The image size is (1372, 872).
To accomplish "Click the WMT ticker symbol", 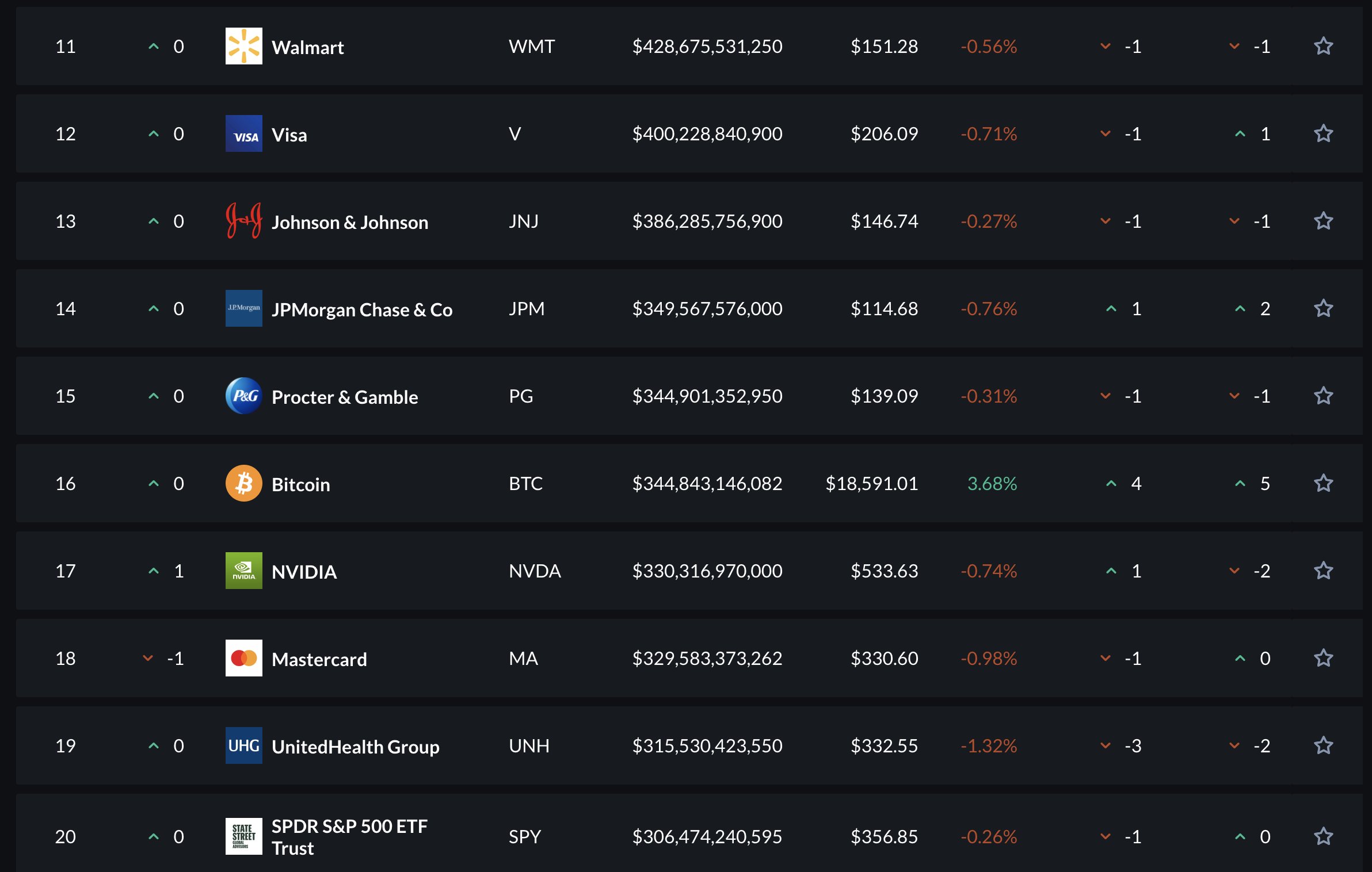I will (x=532, y=46).
